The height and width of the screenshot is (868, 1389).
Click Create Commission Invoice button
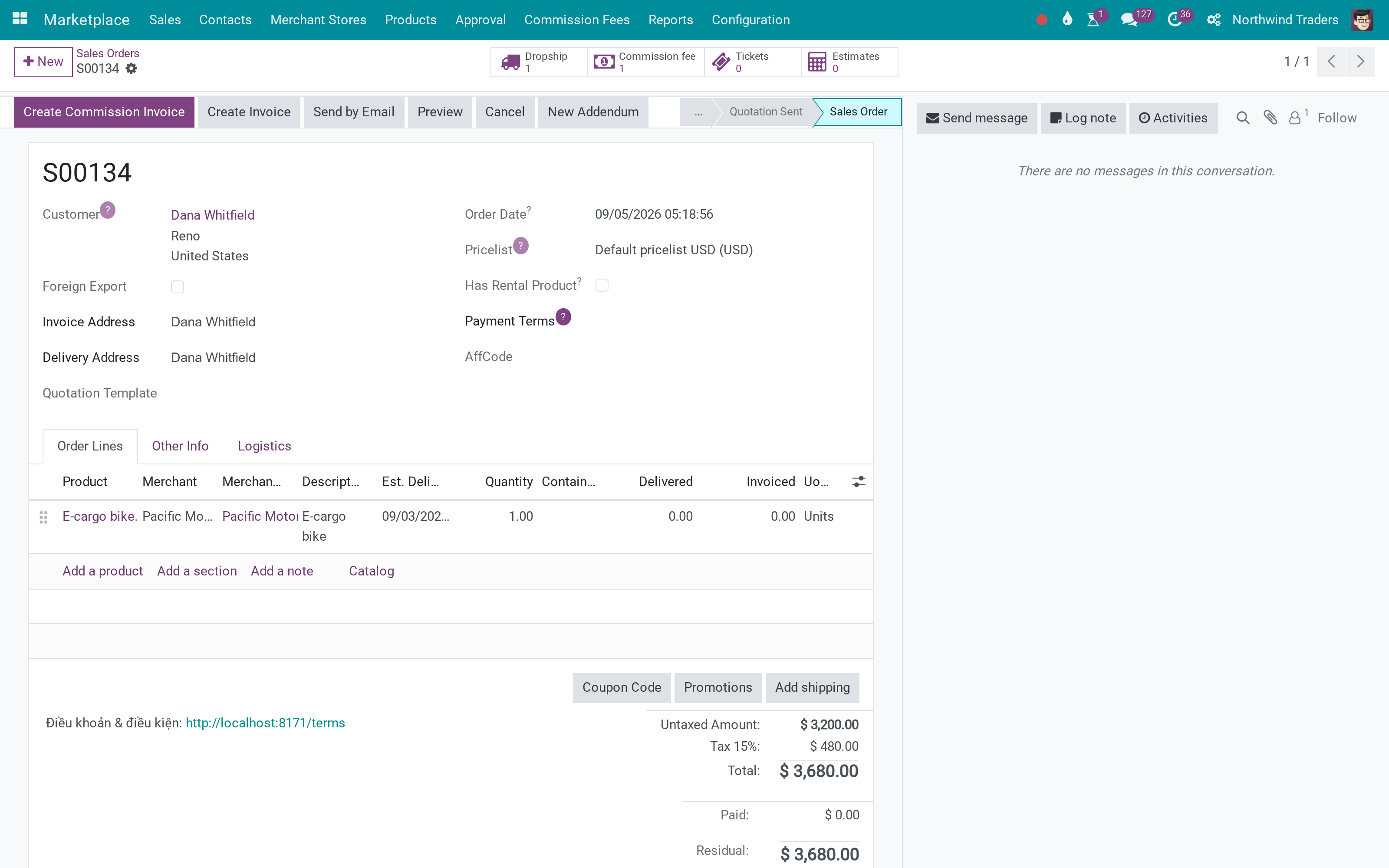(x=104, y=112)
